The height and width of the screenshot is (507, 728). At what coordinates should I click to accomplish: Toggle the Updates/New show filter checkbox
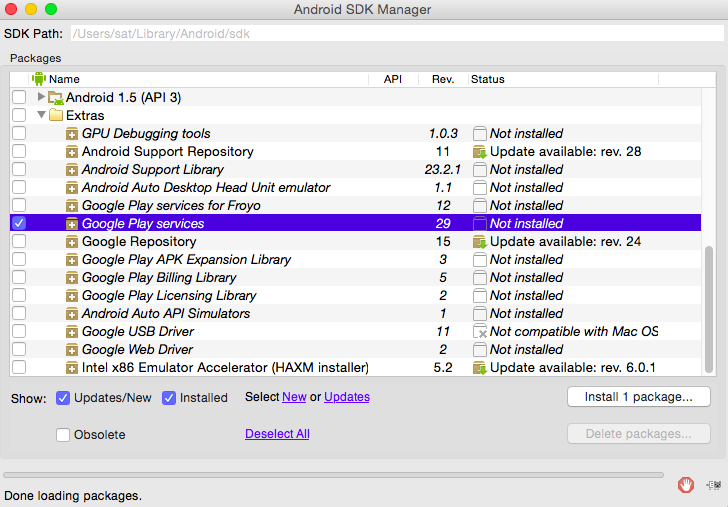(63, 398)
